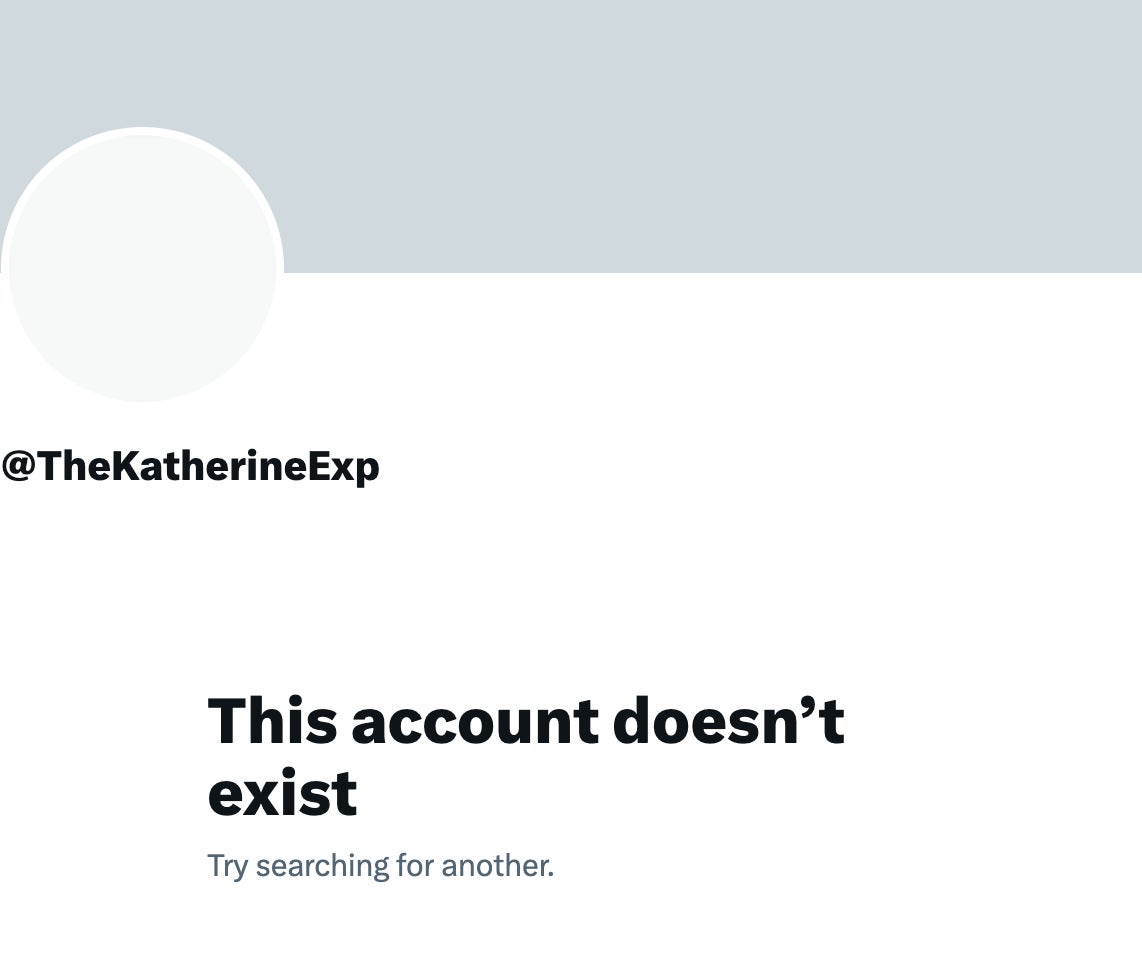Click the period ending the subtext
Screen dimensions: 1142x956
pyautogui.click(x=550, y=874)
